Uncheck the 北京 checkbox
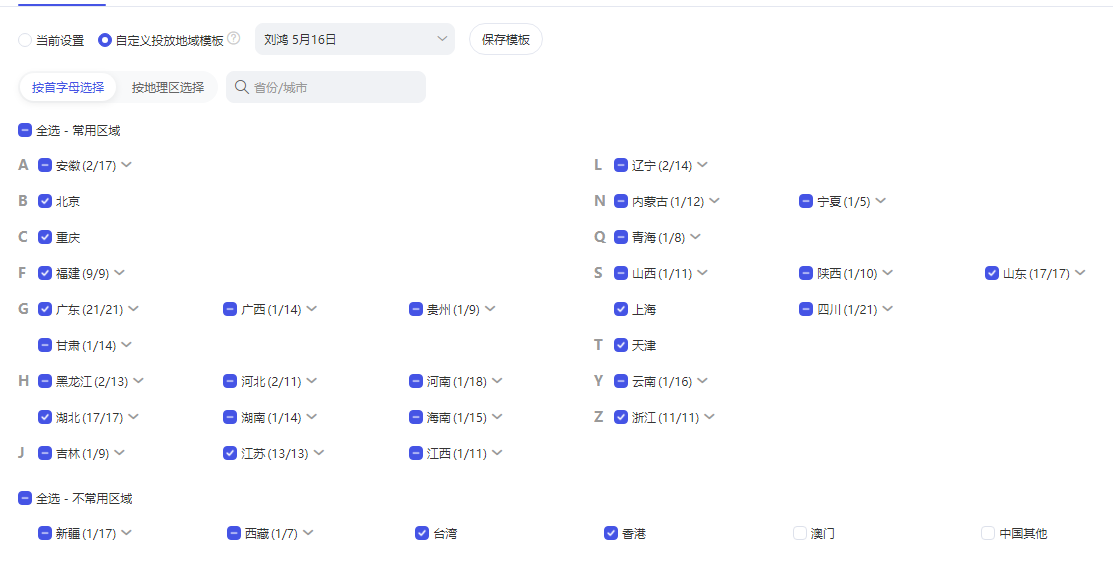Screen dimensions: 1113x570 point(45,201)
